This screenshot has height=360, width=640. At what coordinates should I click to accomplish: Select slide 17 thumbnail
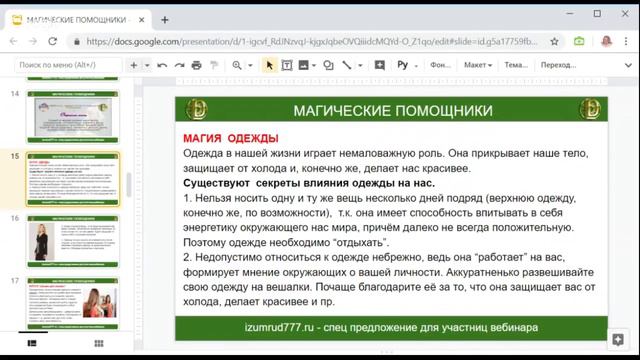73,303
